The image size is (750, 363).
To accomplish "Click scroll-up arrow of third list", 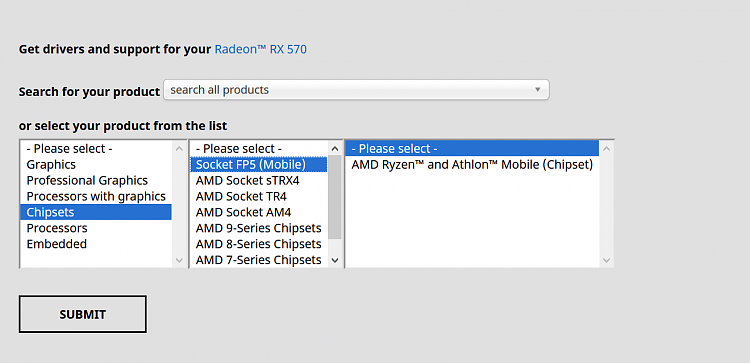I will tap(607, 148).
